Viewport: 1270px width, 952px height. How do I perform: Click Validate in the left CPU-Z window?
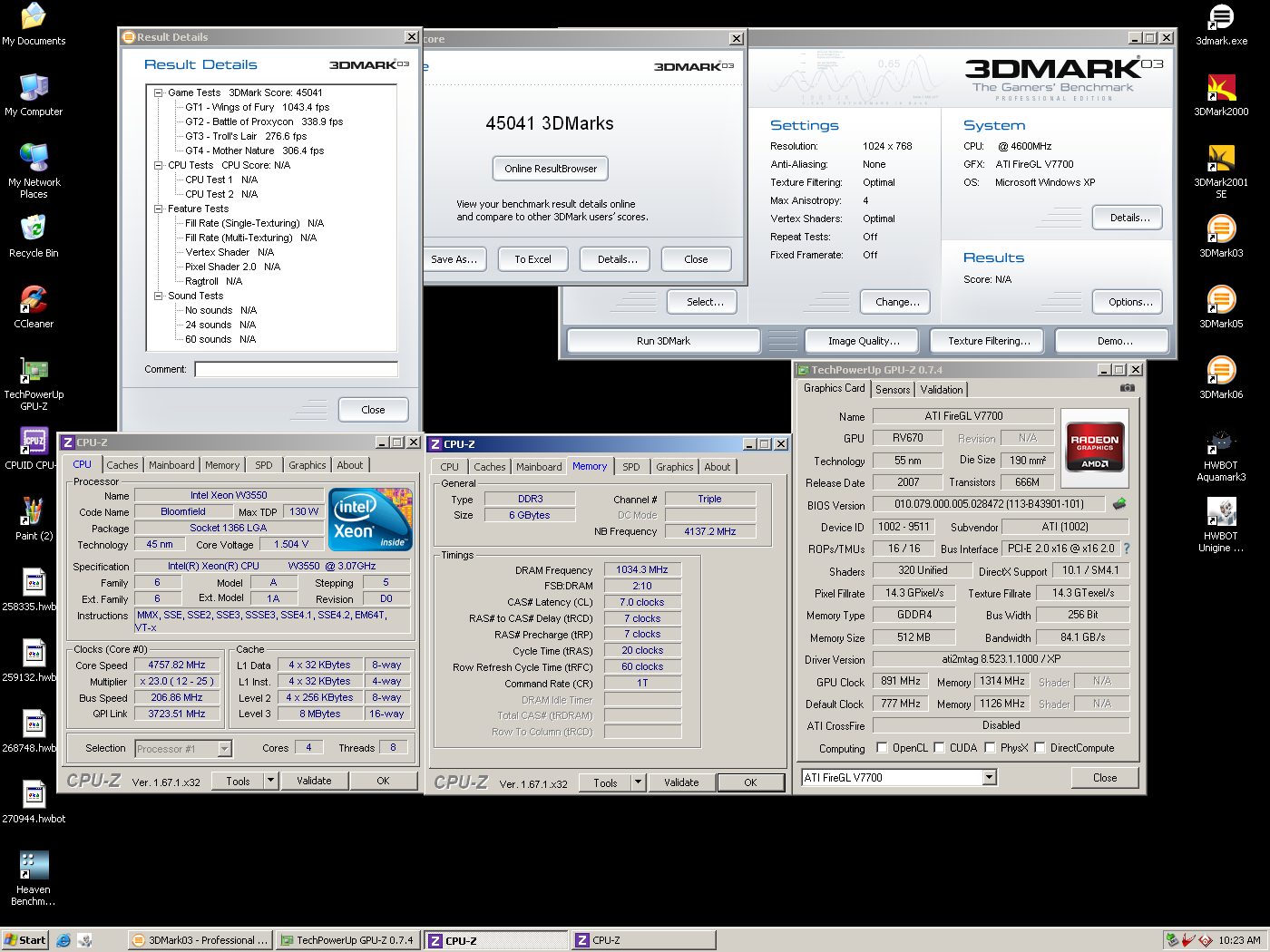coord(314,781)
